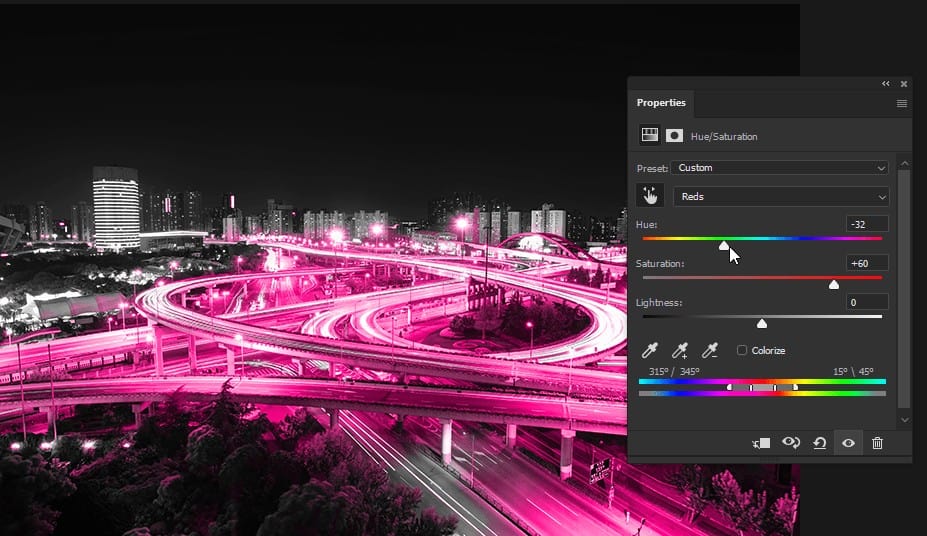Collapse the panel with double arrows
The image size is (927, 536).
(886, 84)
